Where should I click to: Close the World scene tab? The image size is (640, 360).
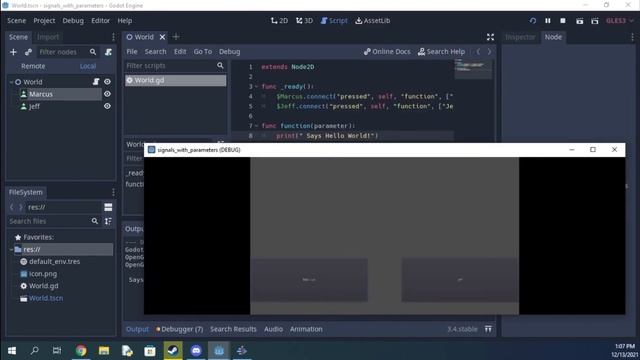pos(162,37)
